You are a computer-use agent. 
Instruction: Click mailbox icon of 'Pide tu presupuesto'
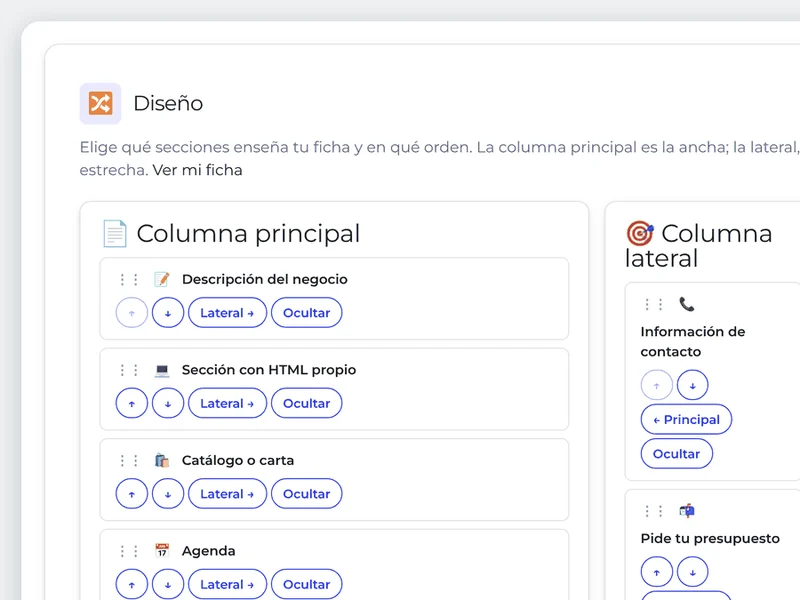tap(687, 511)
